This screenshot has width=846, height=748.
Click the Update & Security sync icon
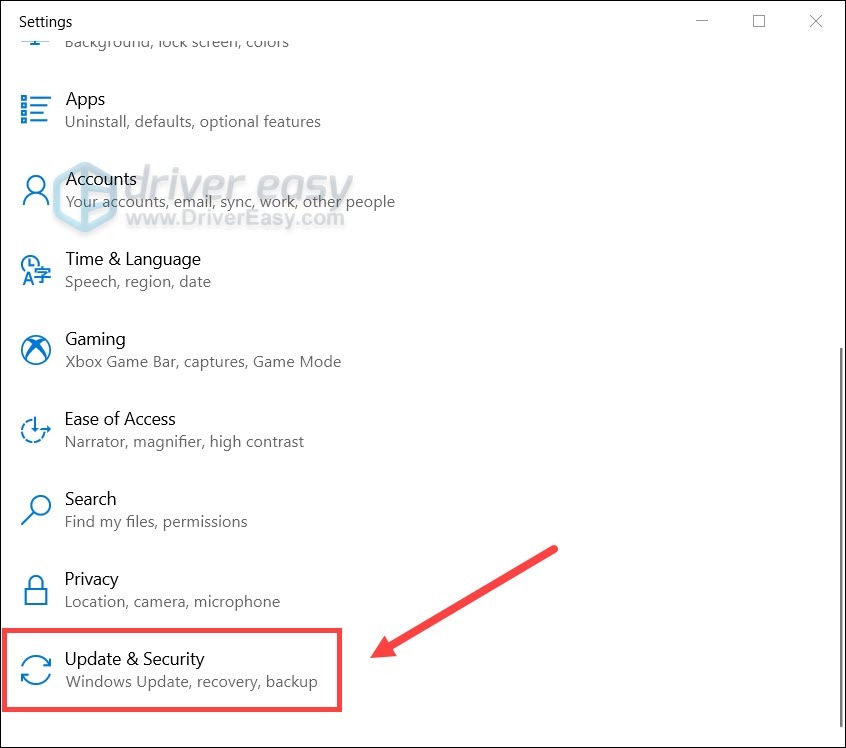pos(36,669)
